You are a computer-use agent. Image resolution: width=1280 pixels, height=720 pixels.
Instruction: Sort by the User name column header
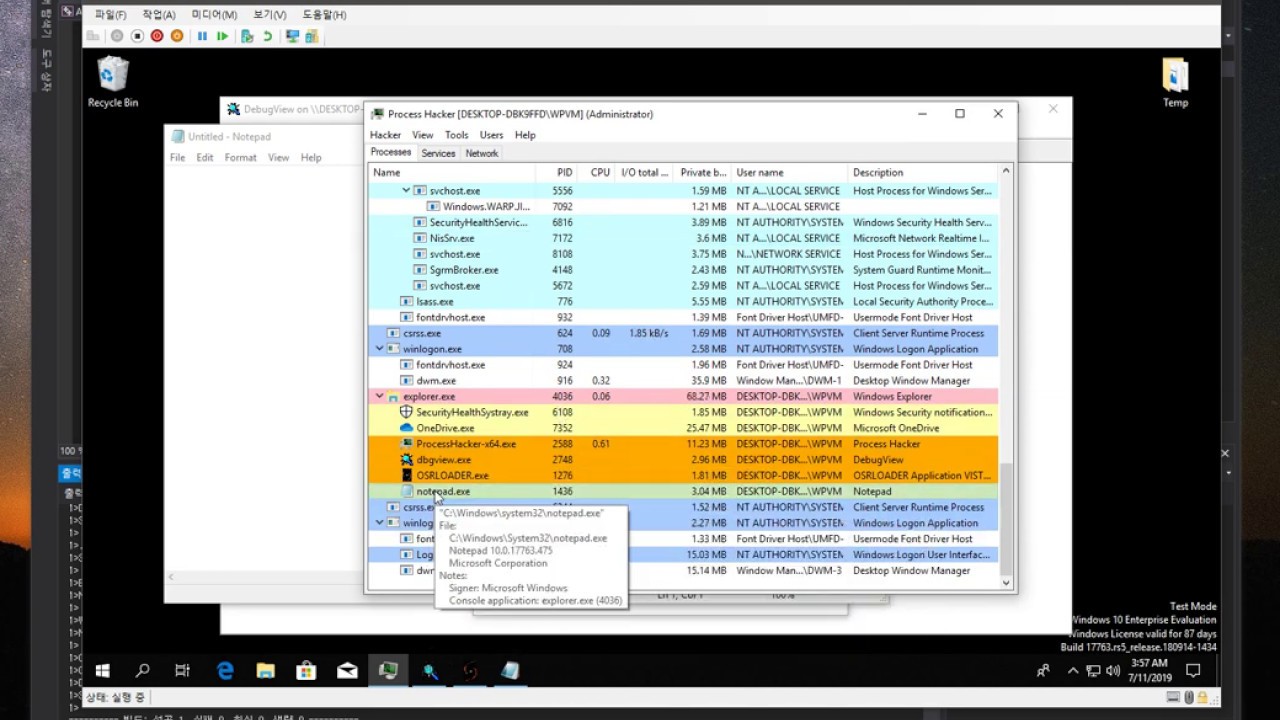tap(789, 172)
